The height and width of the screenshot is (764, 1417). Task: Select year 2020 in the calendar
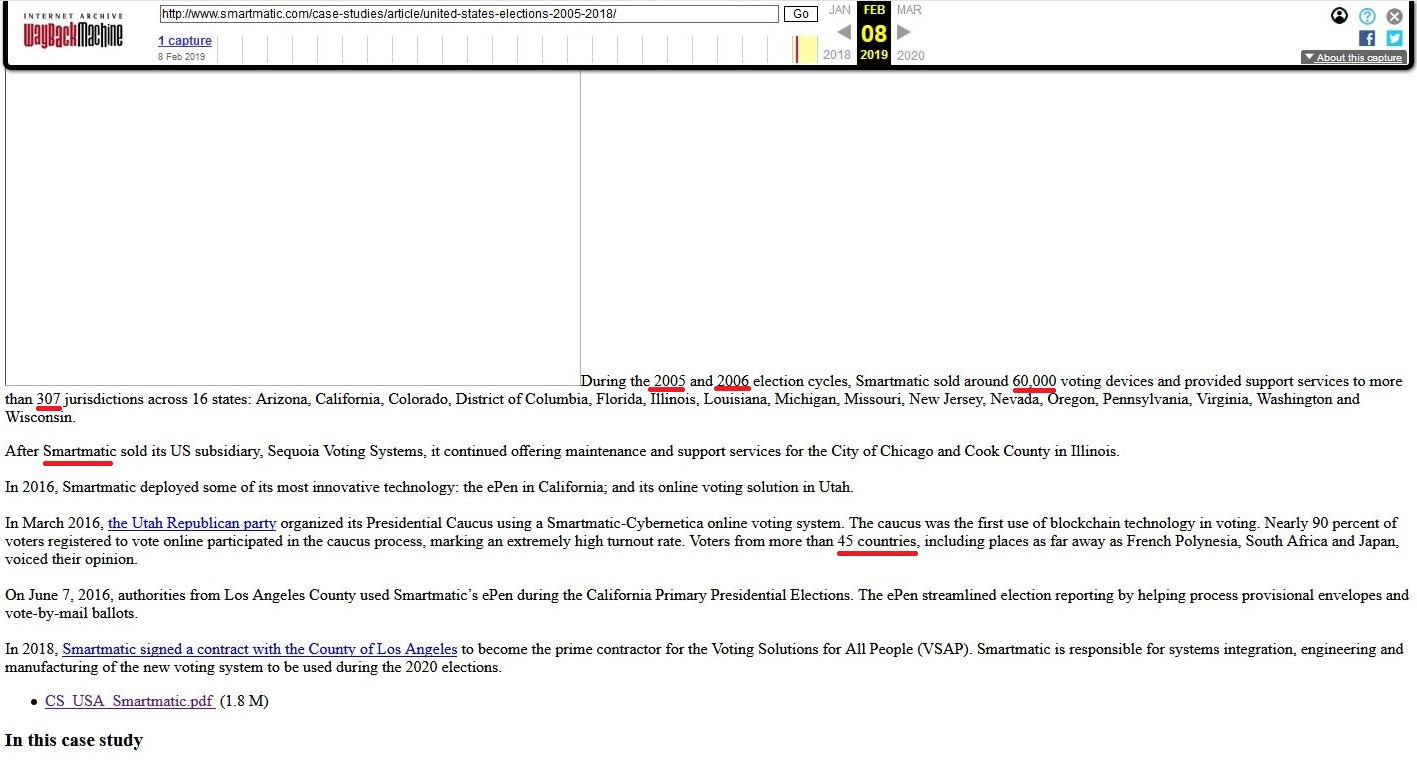click(910, 55)
